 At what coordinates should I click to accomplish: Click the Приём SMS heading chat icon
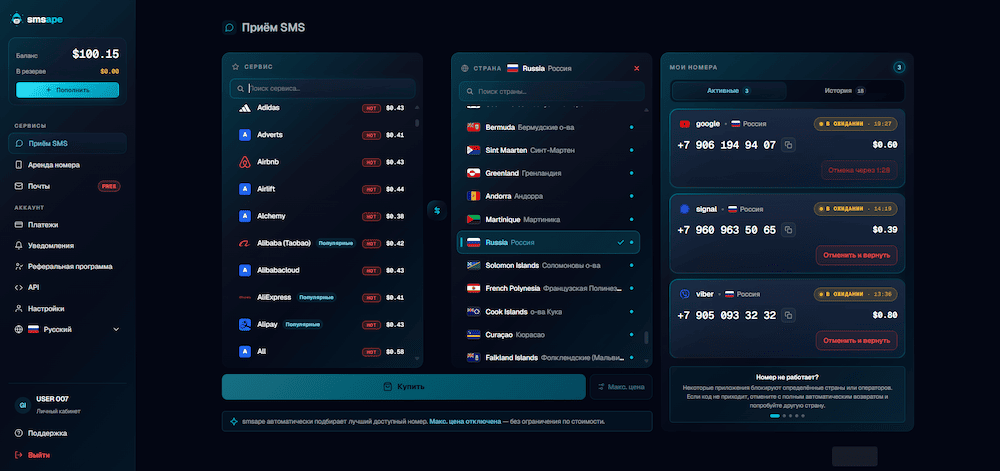click(x=229, y=27)
